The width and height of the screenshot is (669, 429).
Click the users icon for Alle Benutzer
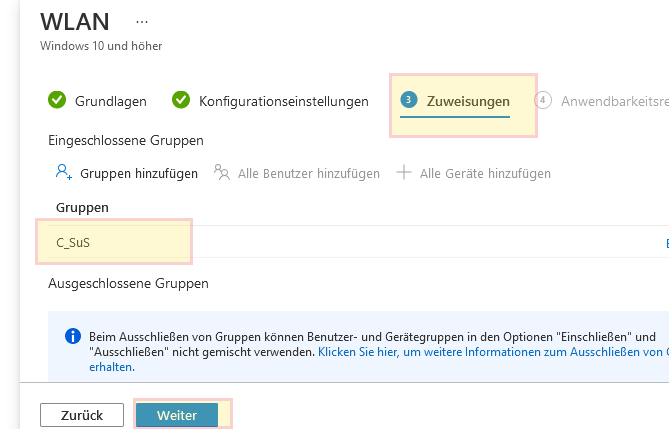click(x=222, y=173)
